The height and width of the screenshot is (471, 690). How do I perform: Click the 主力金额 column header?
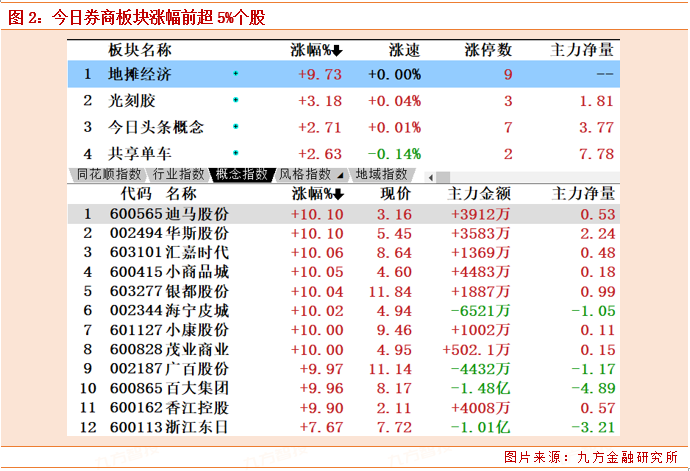pyautogui.click(x=479, y=194)
